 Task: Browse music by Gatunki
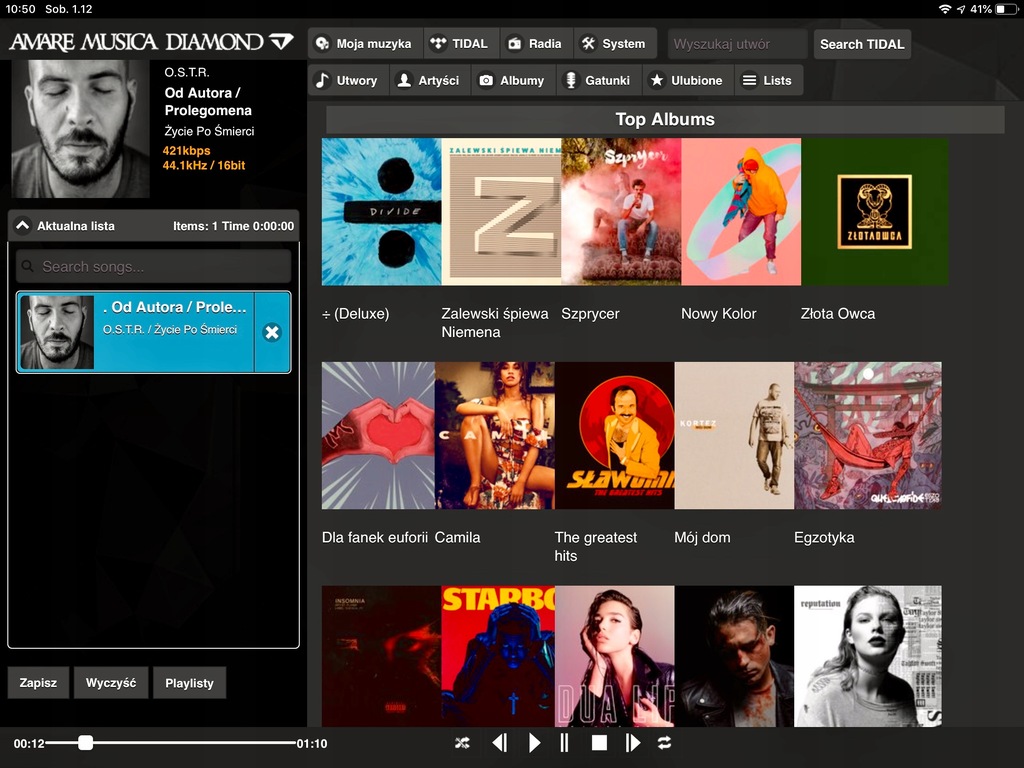[599, 80]
